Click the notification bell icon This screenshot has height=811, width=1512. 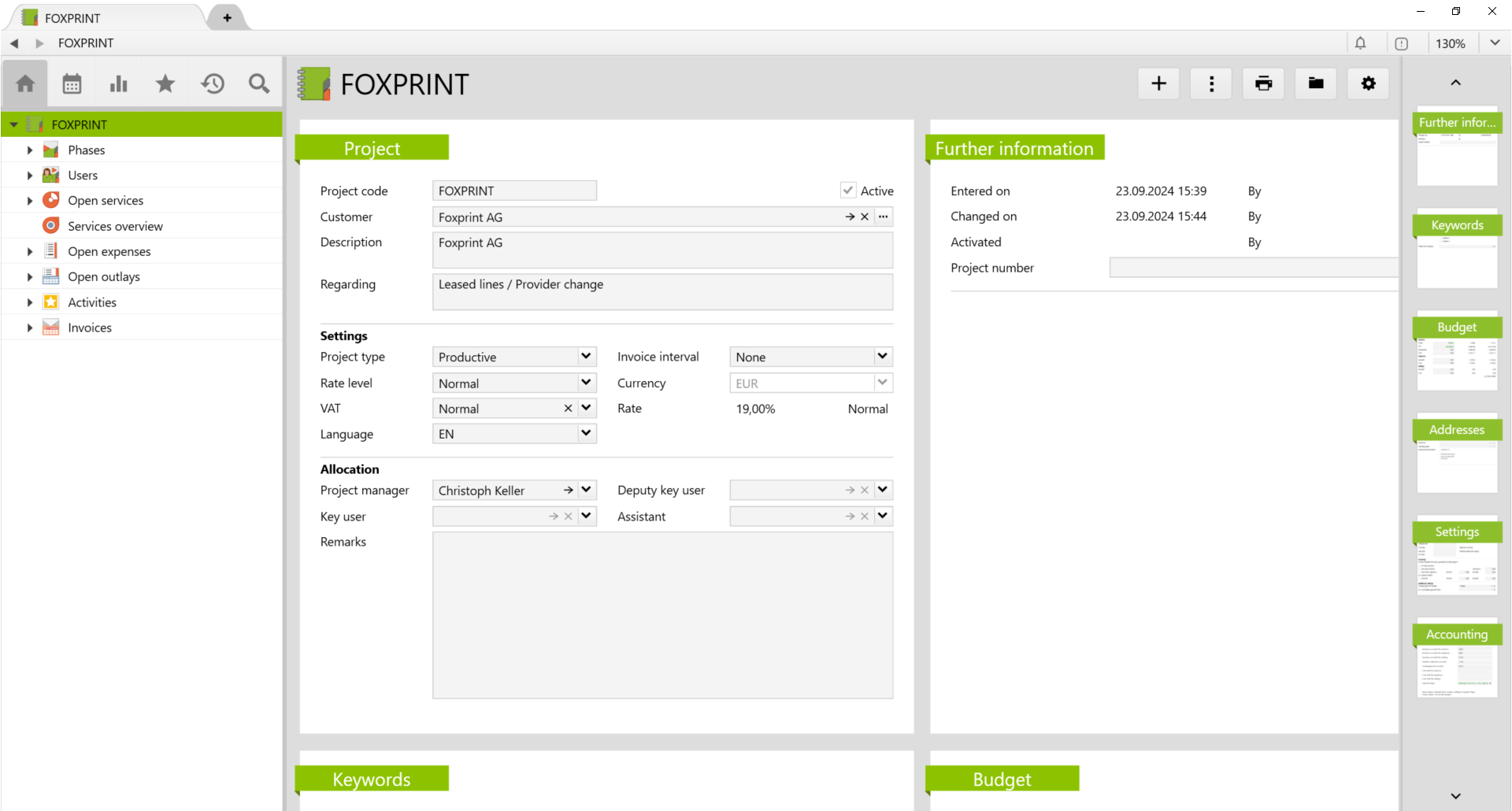(1360, 43)
